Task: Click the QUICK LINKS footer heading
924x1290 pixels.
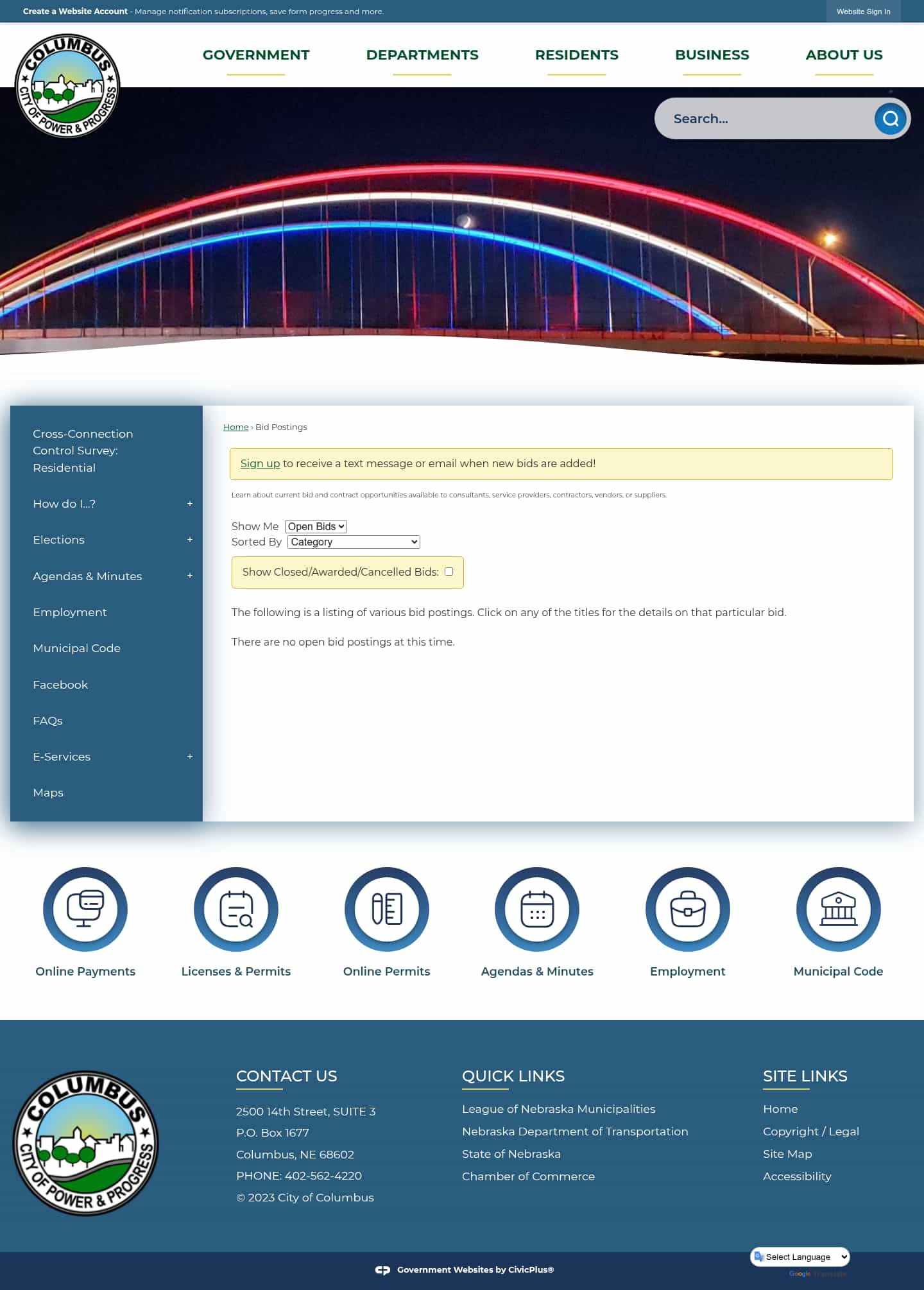Action: coord(513,1076)
